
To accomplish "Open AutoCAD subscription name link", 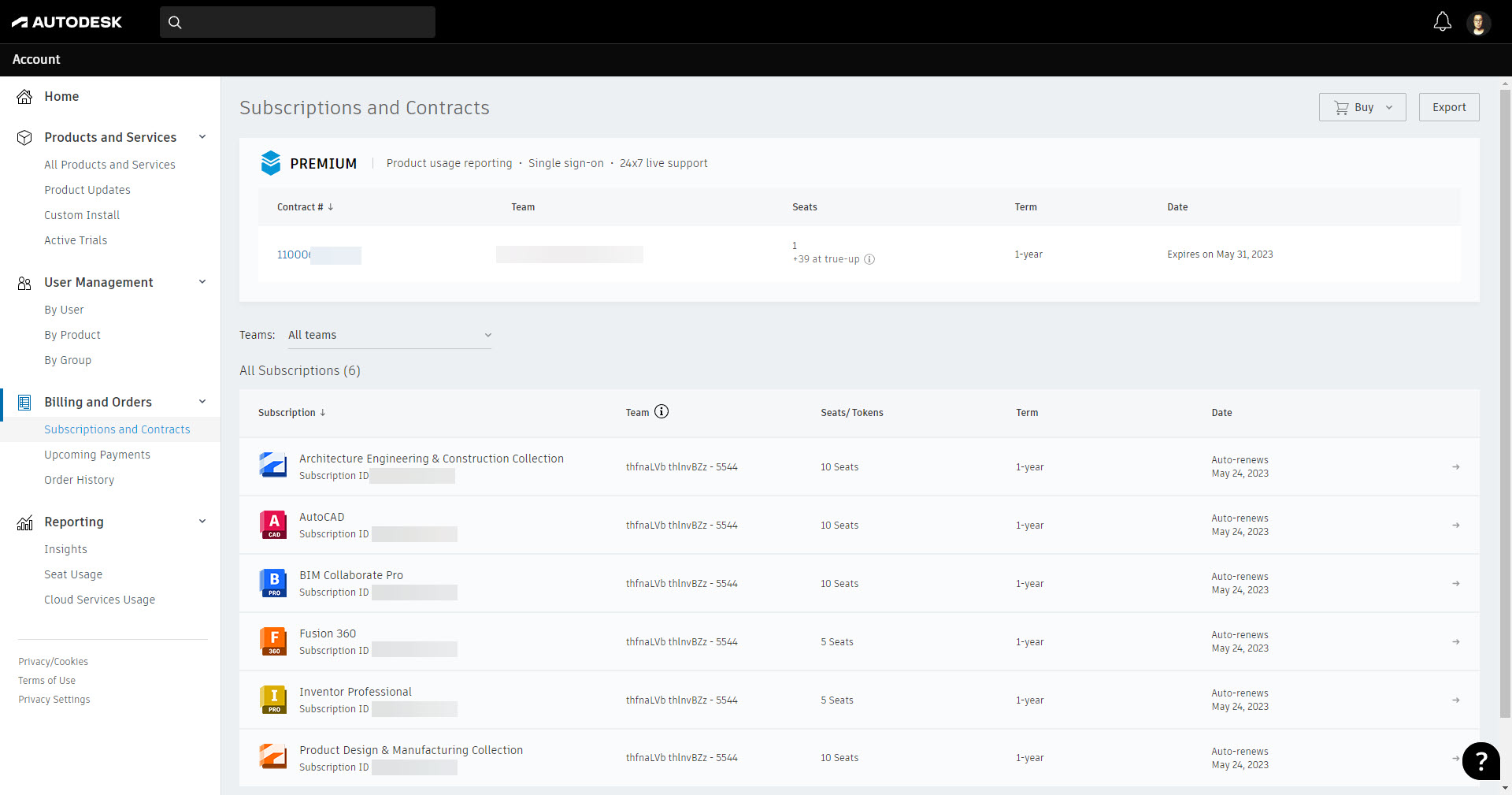I will click(321, 517).
